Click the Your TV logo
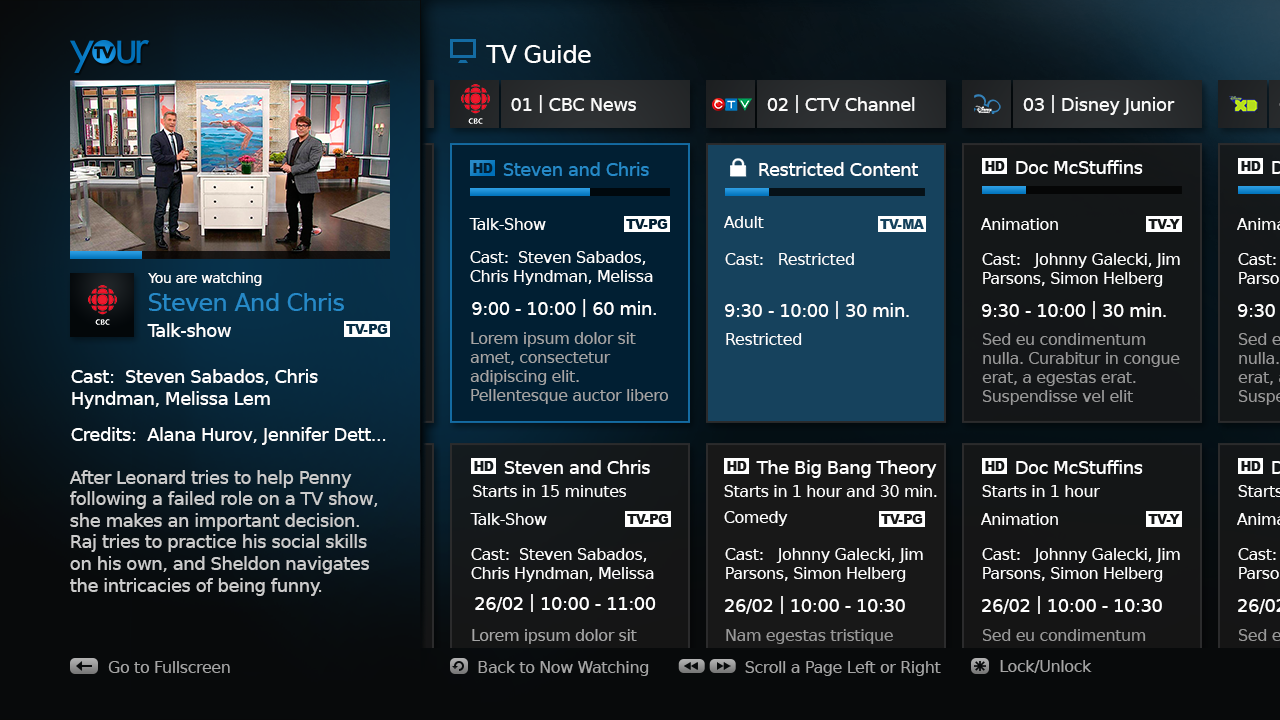The width and height of the screenshot is (1280, 720). click(109, 54)
